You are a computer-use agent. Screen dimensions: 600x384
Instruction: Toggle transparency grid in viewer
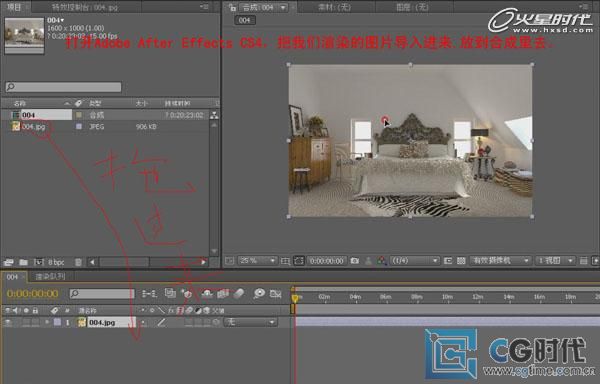[461, 261]
